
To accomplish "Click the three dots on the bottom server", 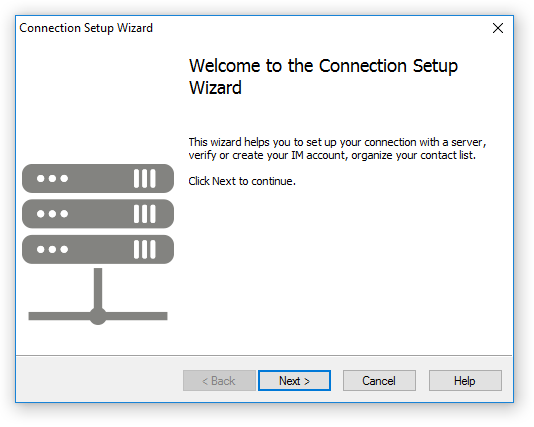I will click(52, 249).
